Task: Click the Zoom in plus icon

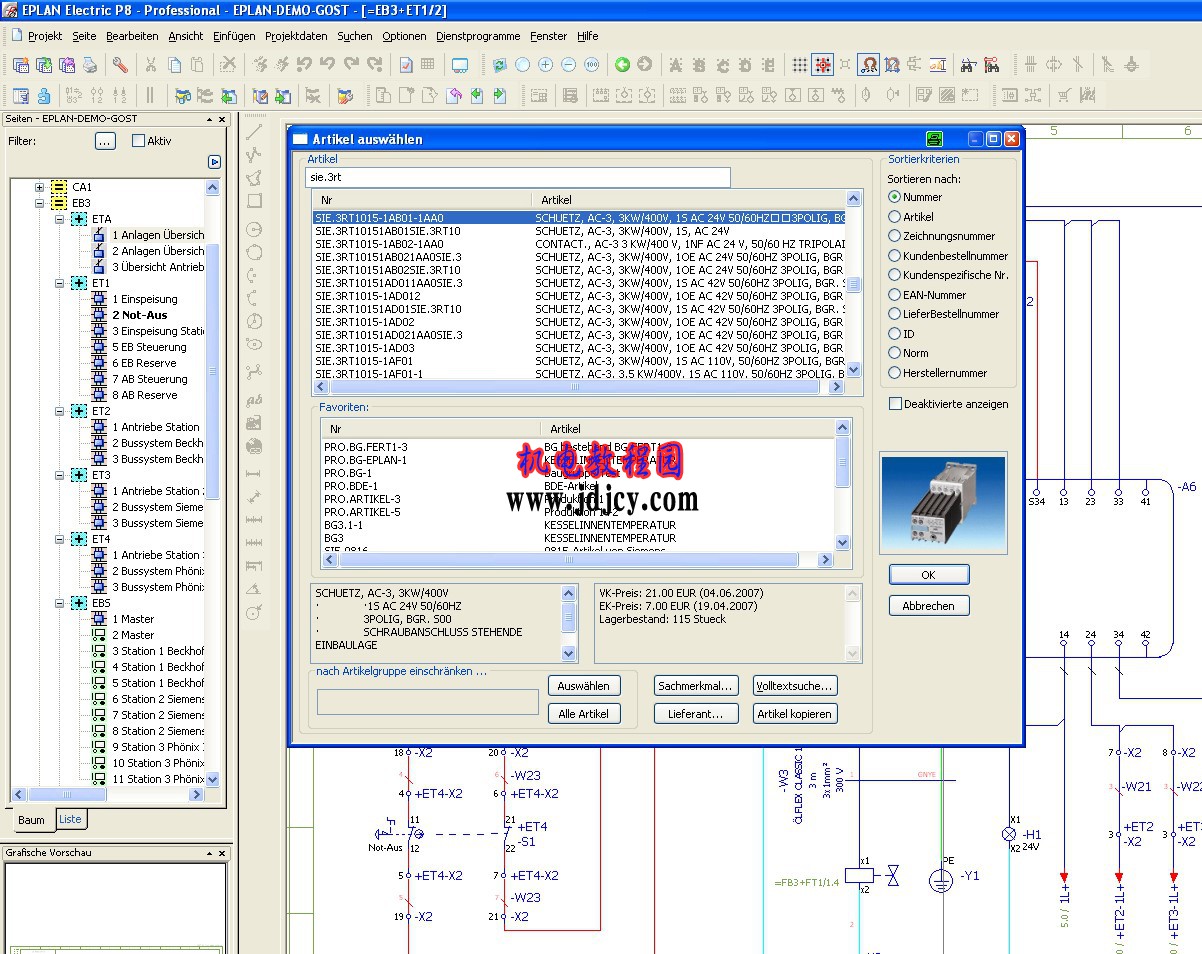Action: tap(545, 65)
